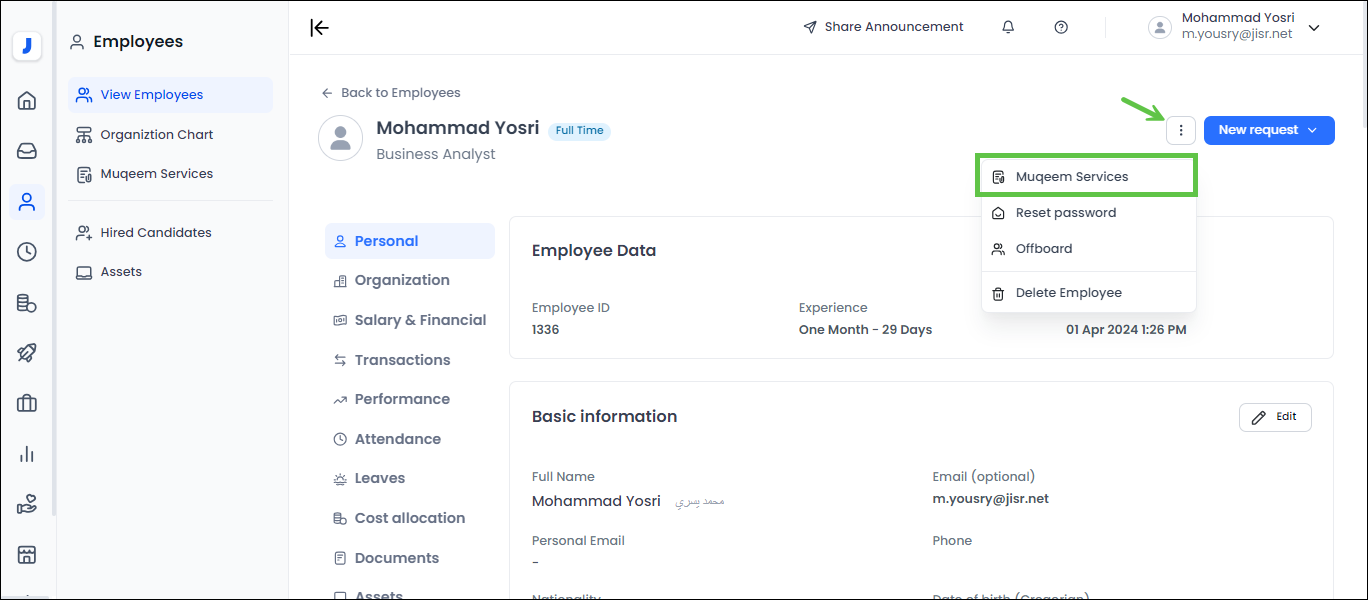Expand the New request dropdown
Viewport: 1368px width, 600px height.
coord(1269,130)
